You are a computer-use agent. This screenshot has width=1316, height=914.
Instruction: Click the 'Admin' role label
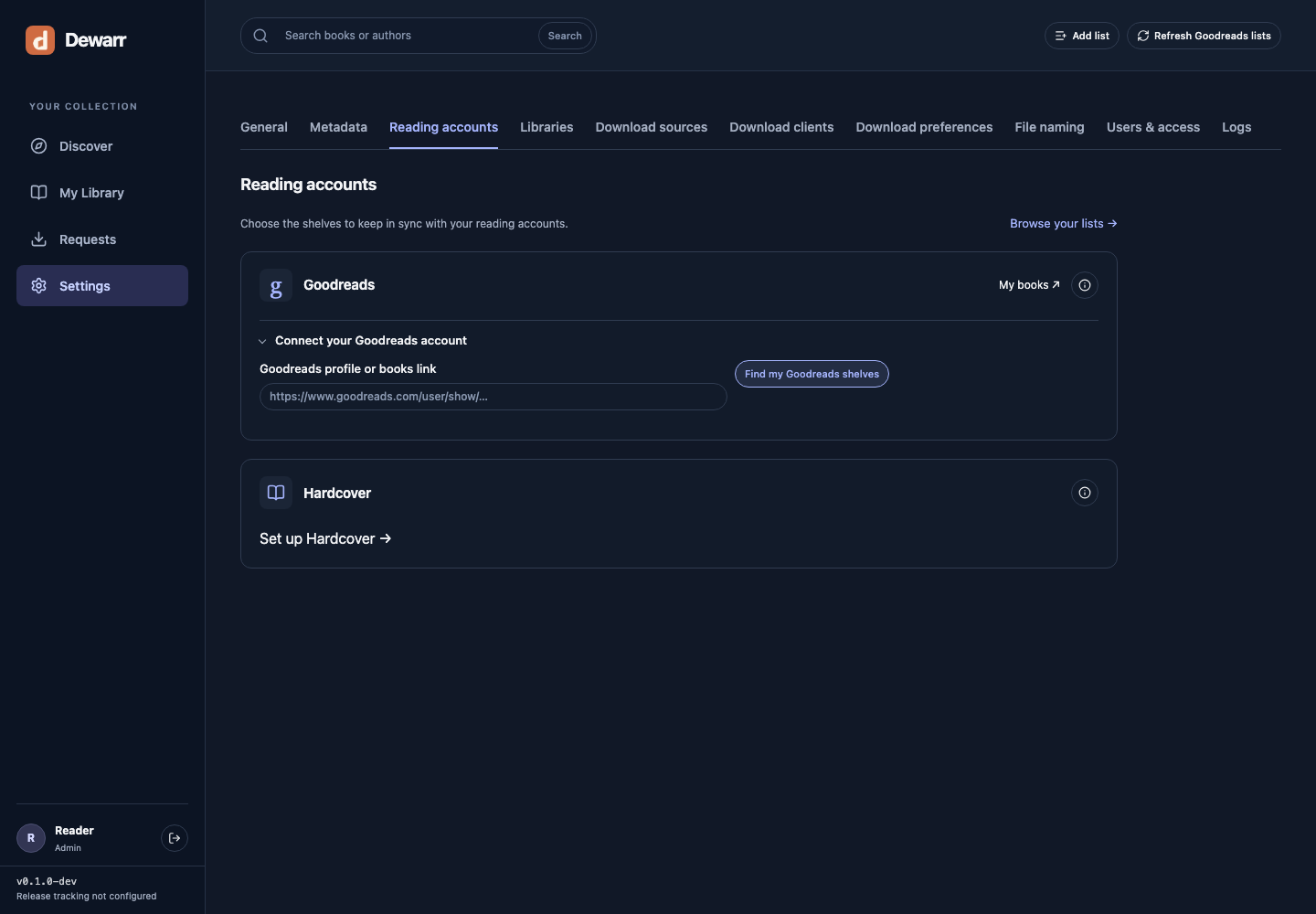tap(68, 848)
